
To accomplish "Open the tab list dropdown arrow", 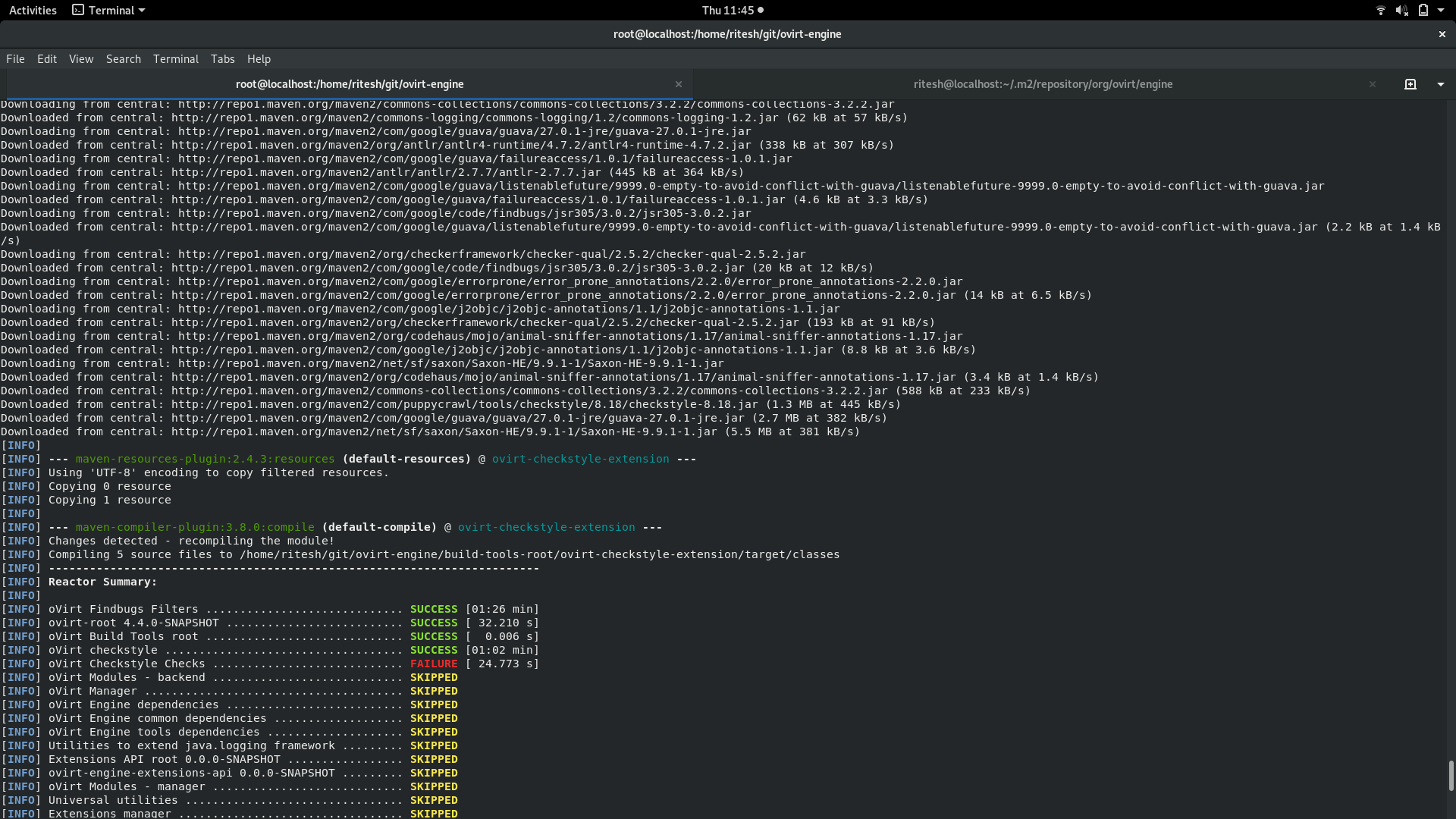I will click(x=1440, y=84).
